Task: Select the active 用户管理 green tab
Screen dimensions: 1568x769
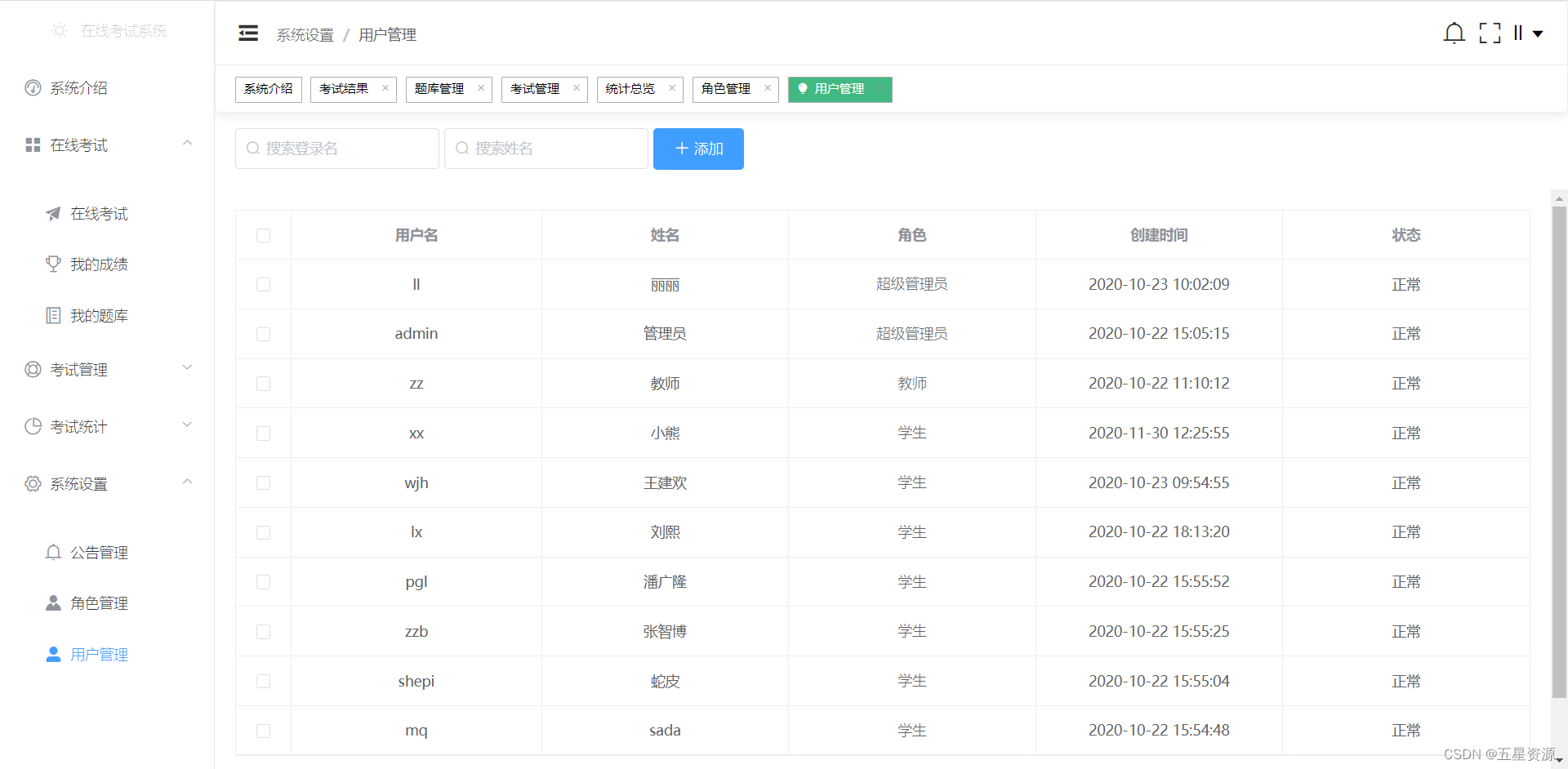Action: [840, 89]
